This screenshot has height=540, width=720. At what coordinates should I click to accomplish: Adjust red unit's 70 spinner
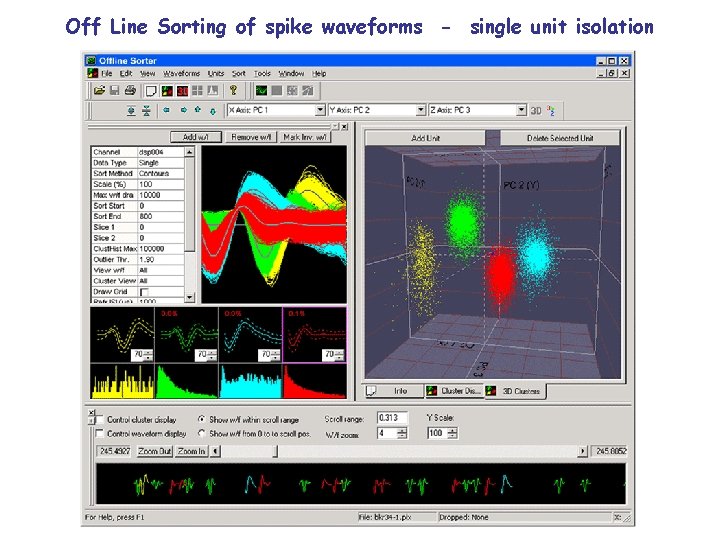click(339, 354)
